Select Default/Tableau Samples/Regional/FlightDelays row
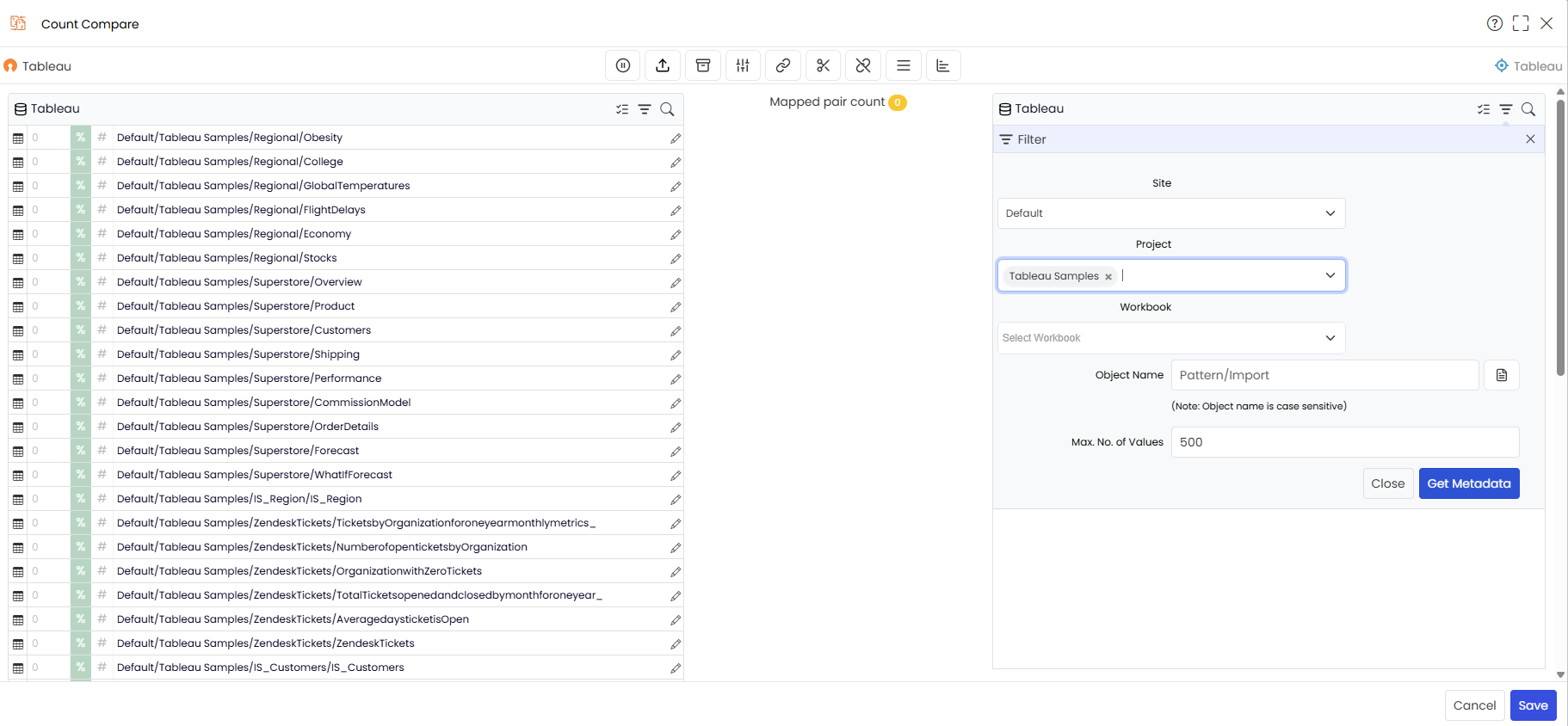The image size is (1568, 726). (x=346, y=210)
